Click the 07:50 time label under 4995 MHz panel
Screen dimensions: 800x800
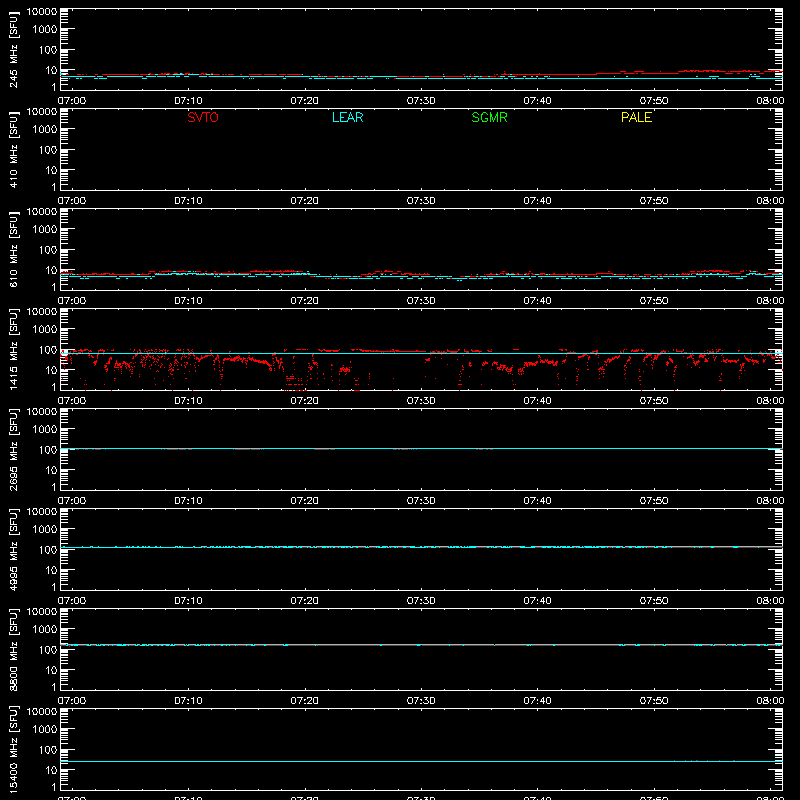click(654, 601)
